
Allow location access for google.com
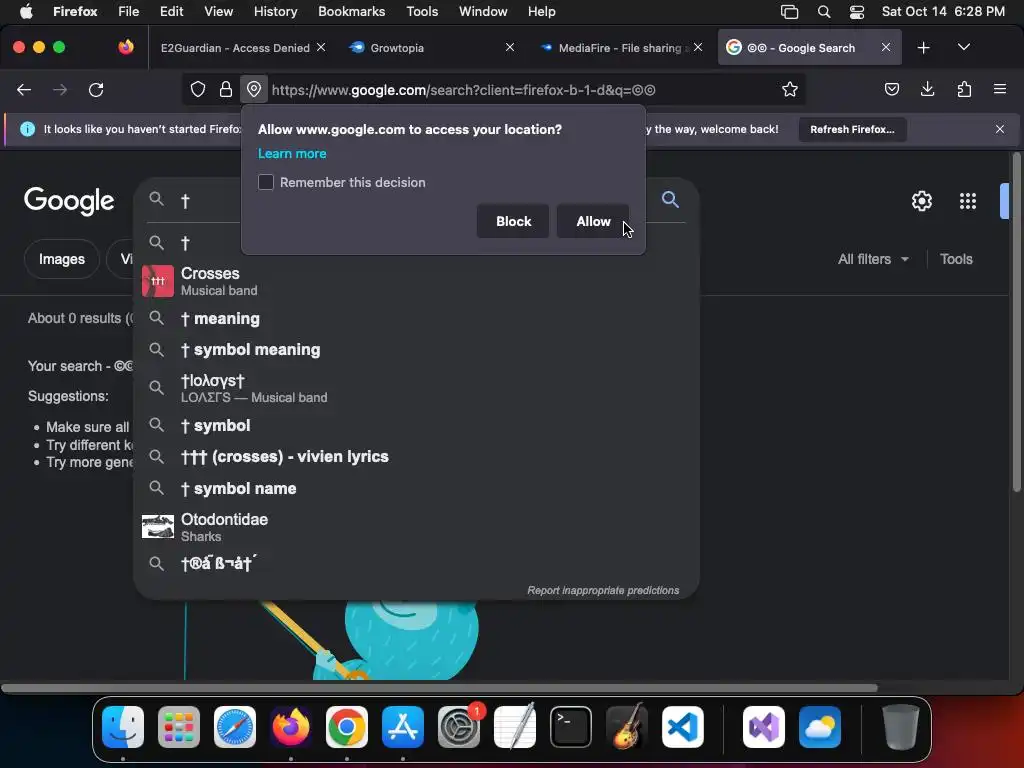coord(593,221)
